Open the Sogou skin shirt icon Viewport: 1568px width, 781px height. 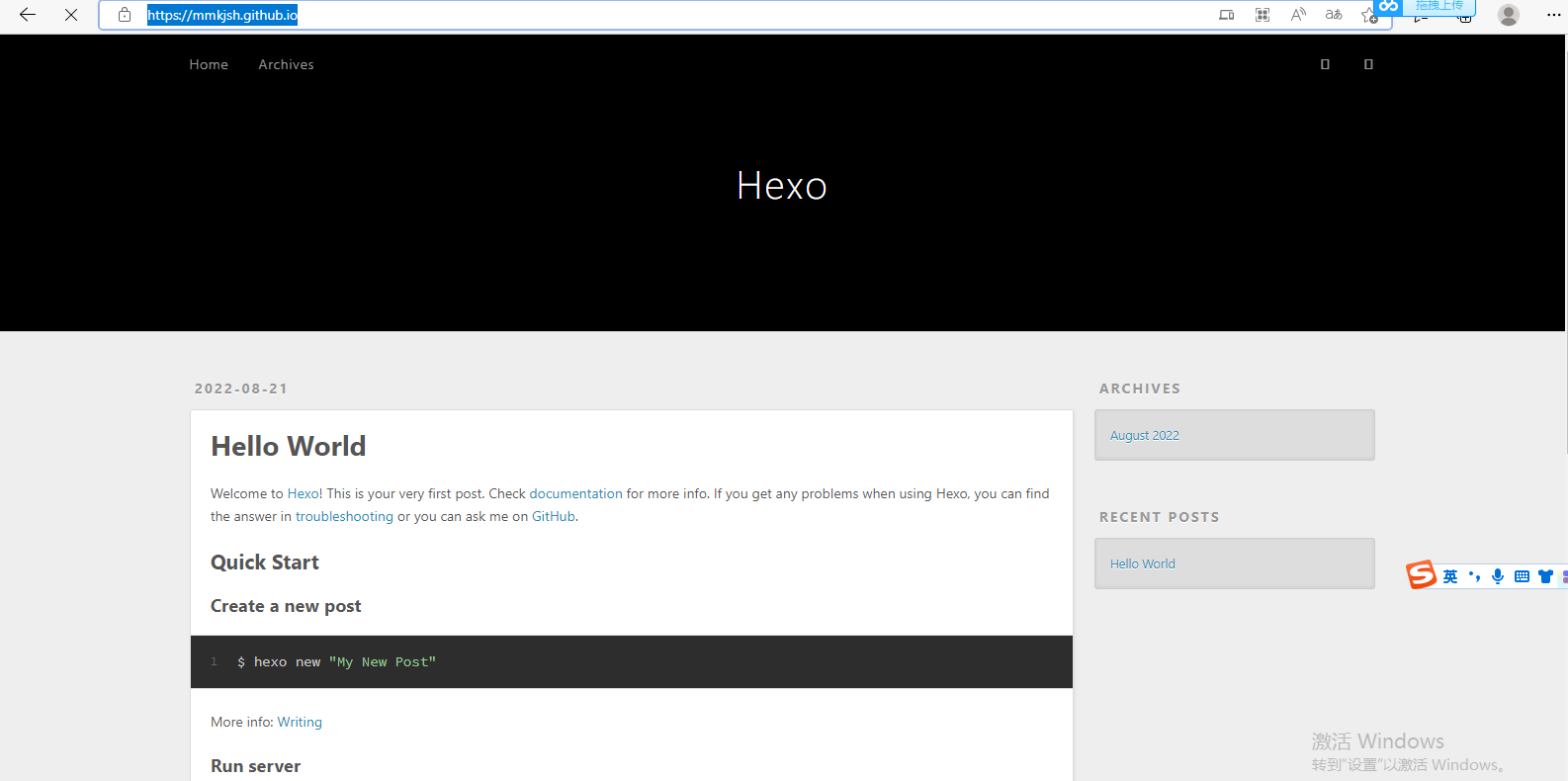coord(1545,576)
